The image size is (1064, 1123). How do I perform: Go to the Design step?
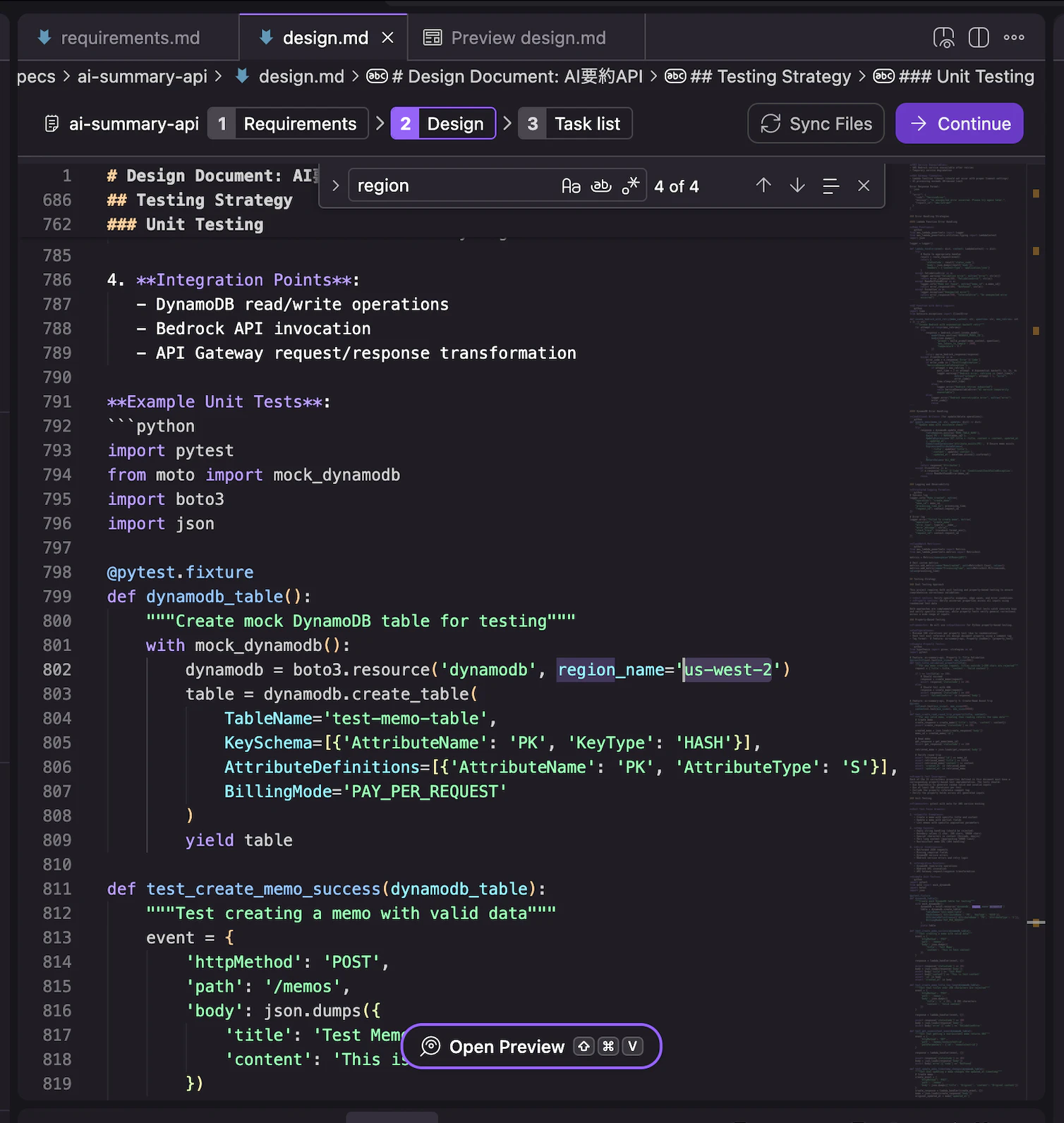tap(443, 123)
